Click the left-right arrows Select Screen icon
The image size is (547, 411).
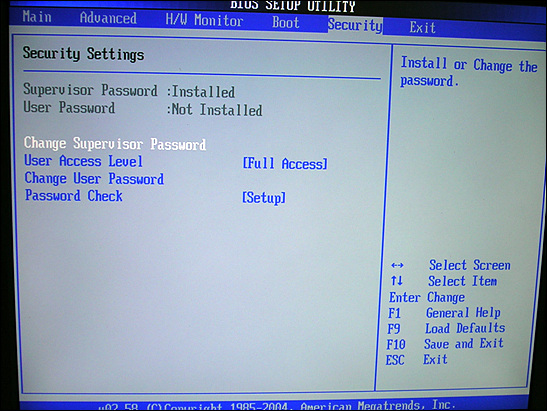pyautogui.click(x=397, y=266)
